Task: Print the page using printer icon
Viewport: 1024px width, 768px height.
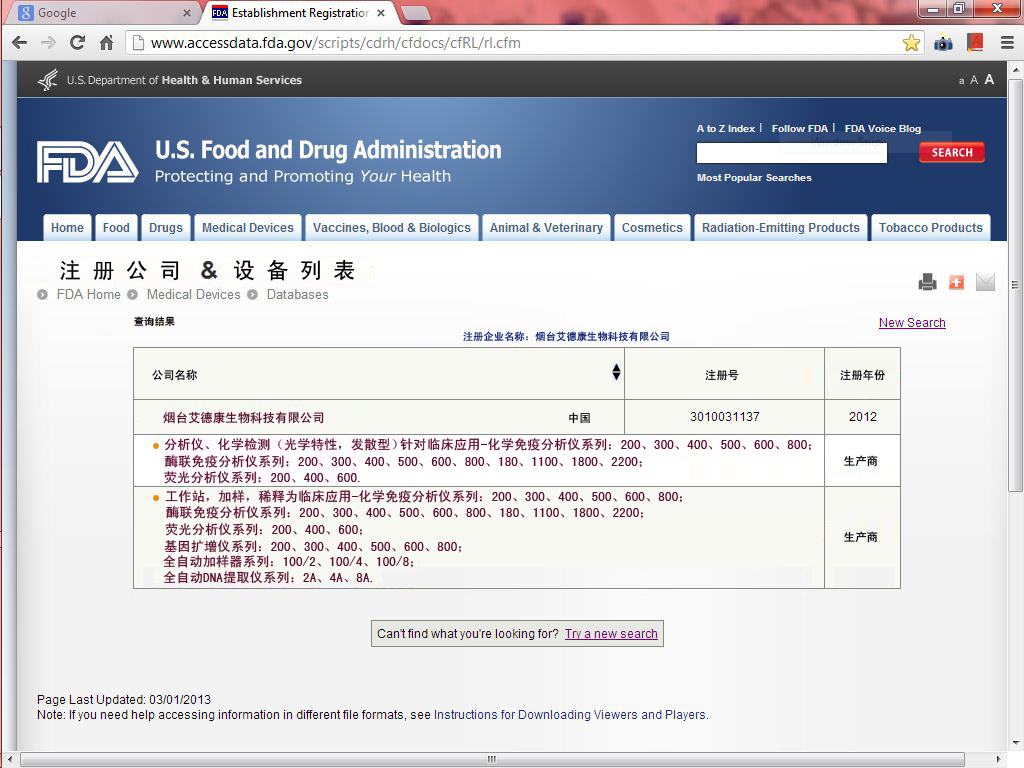Action: pos(927,282)
